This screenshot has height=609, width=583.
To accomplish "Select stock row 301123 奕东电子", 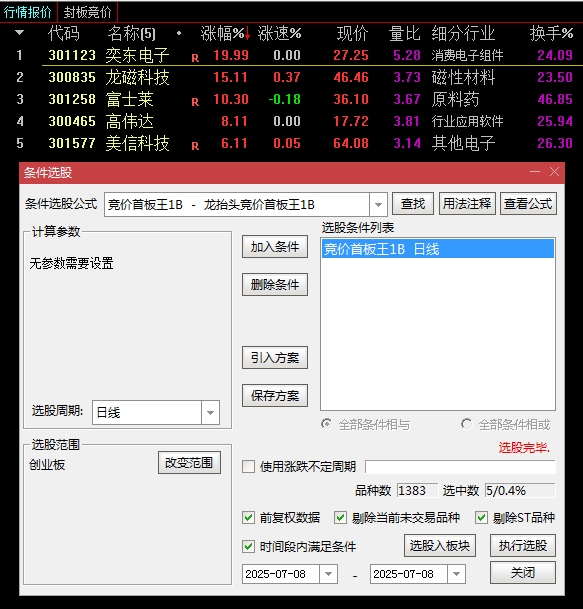I will (291, 55).
